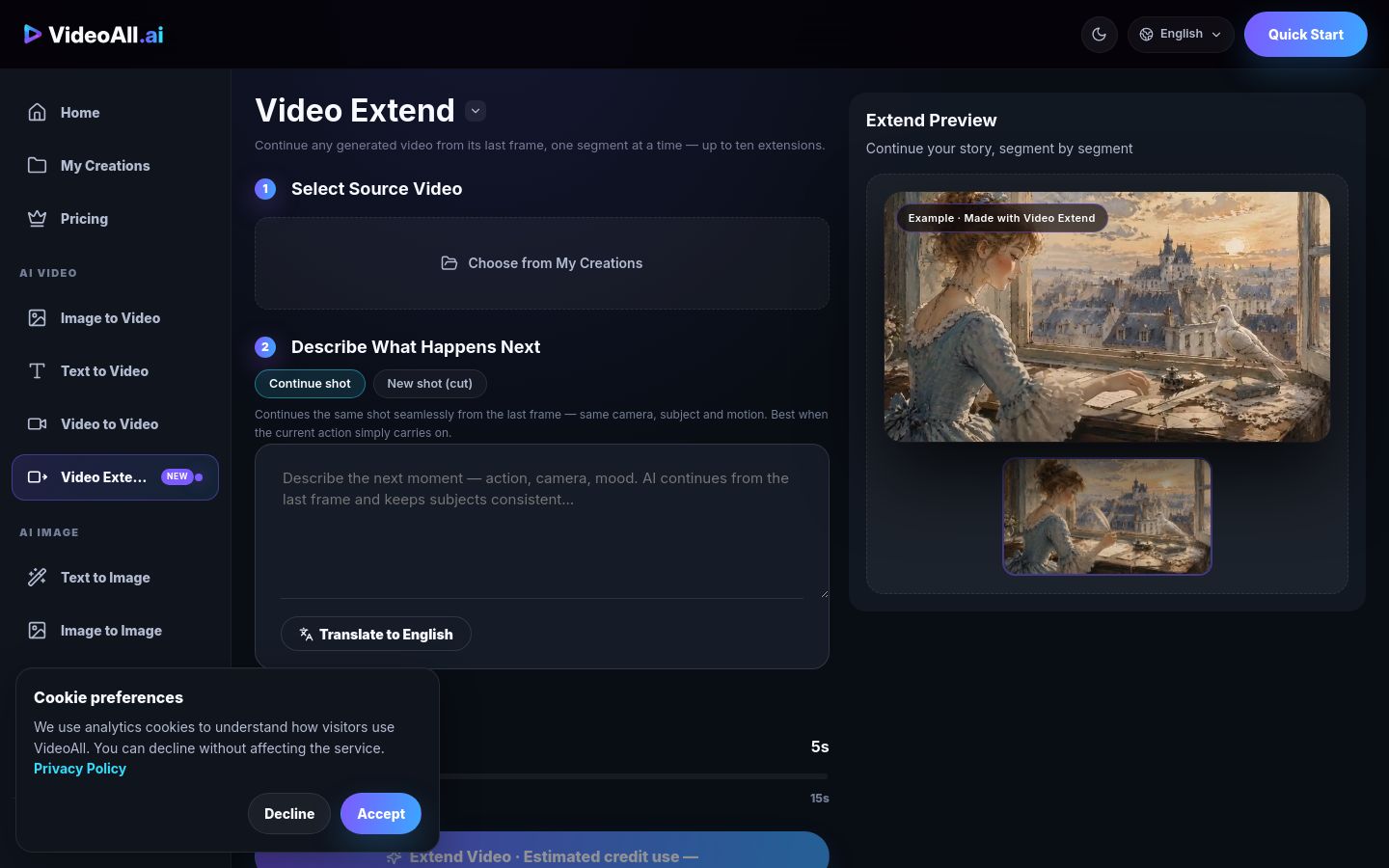
Task: Click the globe icon in language selector
Action: [1147, 35]
